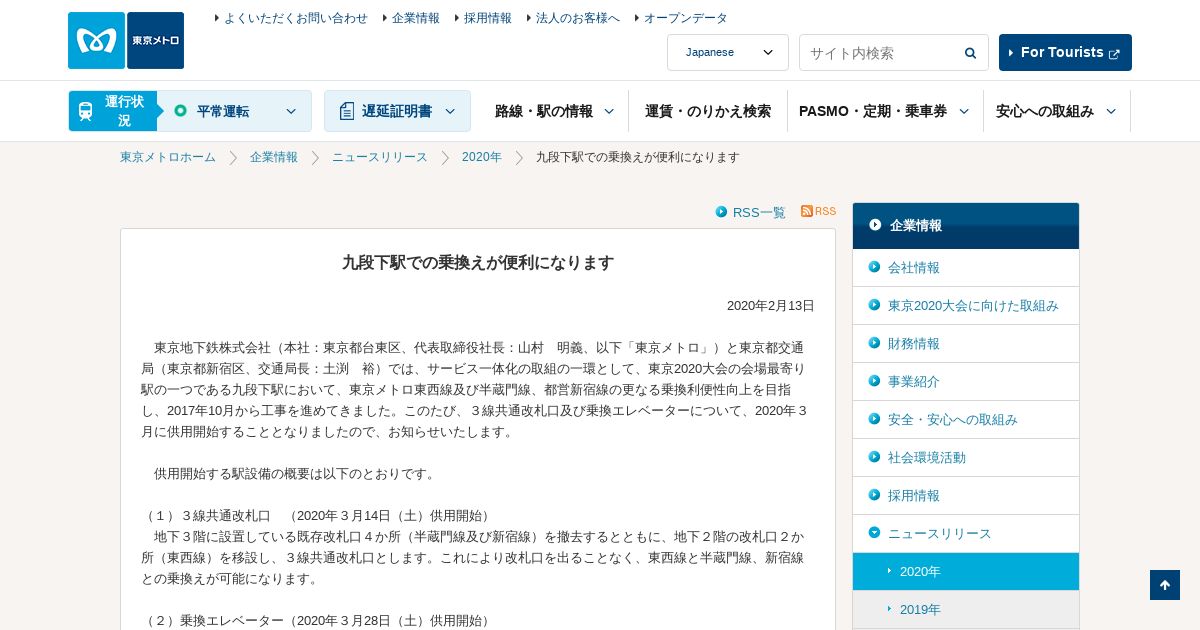Go to 企業情報 breadcrumb
The height and width of the screenshot is (630, 1200).
coord(274,157)
